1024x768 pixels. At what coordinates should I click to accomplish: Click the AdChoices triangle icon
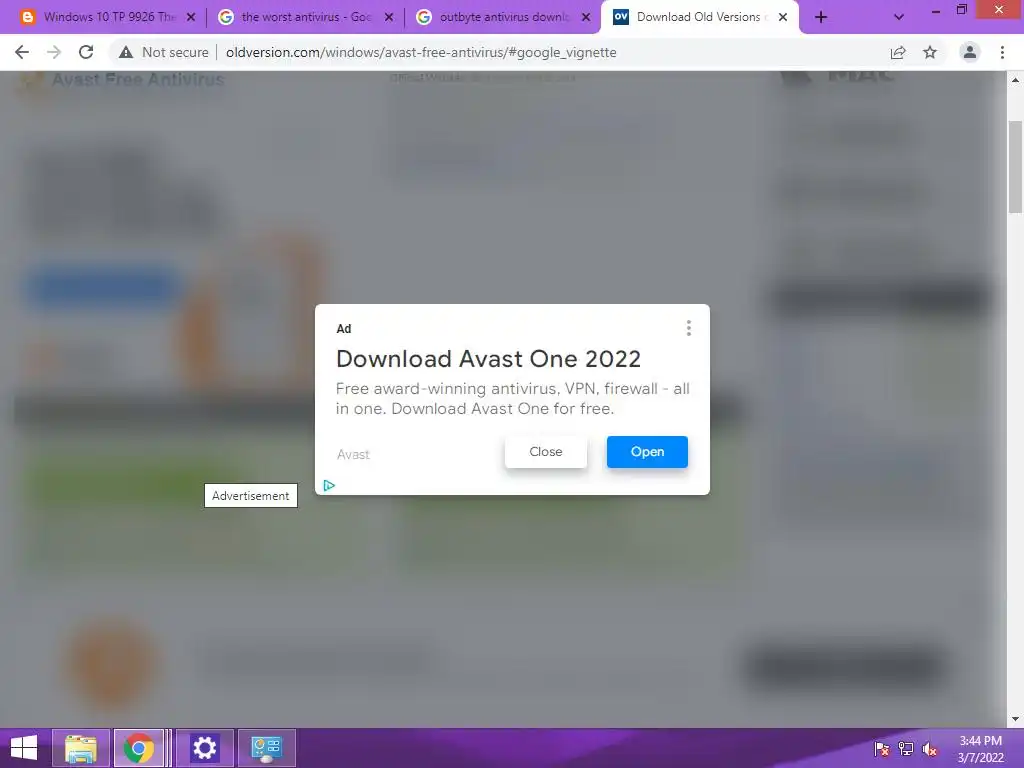tap(329, 485)
